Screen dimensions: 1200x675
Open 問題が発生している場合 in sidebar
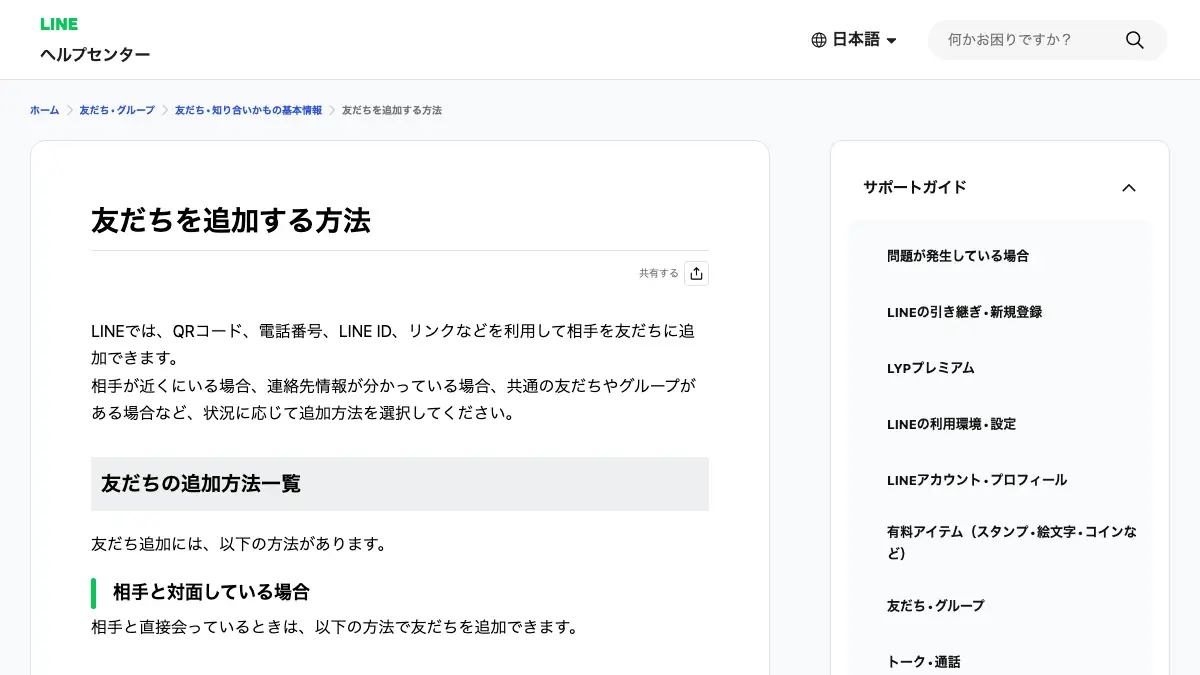tap(958, 256)
